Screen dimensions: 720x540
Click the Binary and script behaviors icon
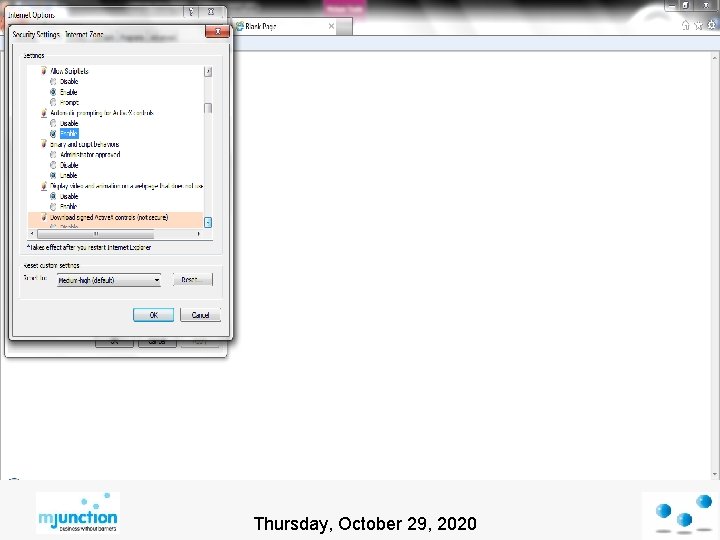tap(44, 144)
